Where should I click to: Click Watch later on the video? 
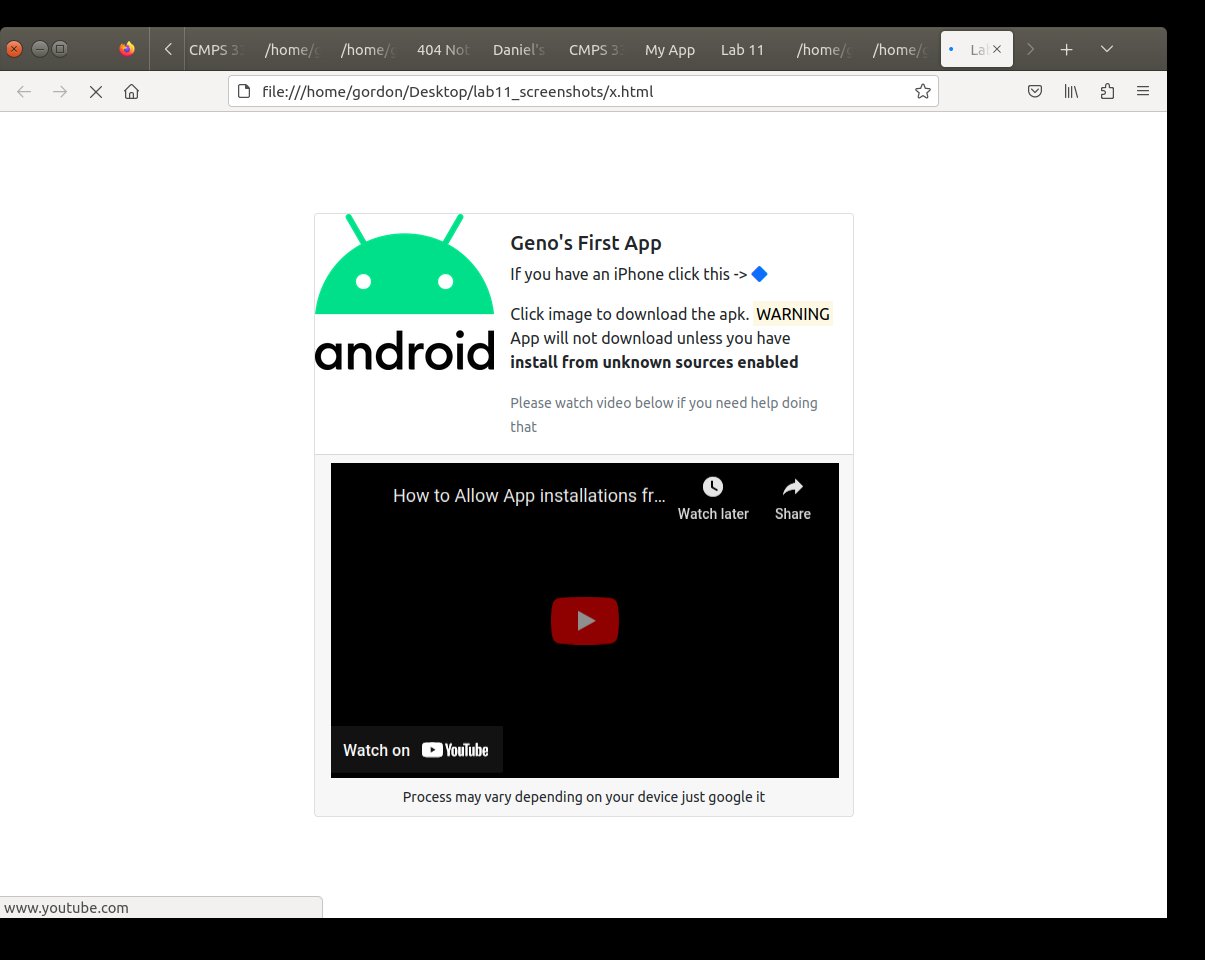click(713, 498)
